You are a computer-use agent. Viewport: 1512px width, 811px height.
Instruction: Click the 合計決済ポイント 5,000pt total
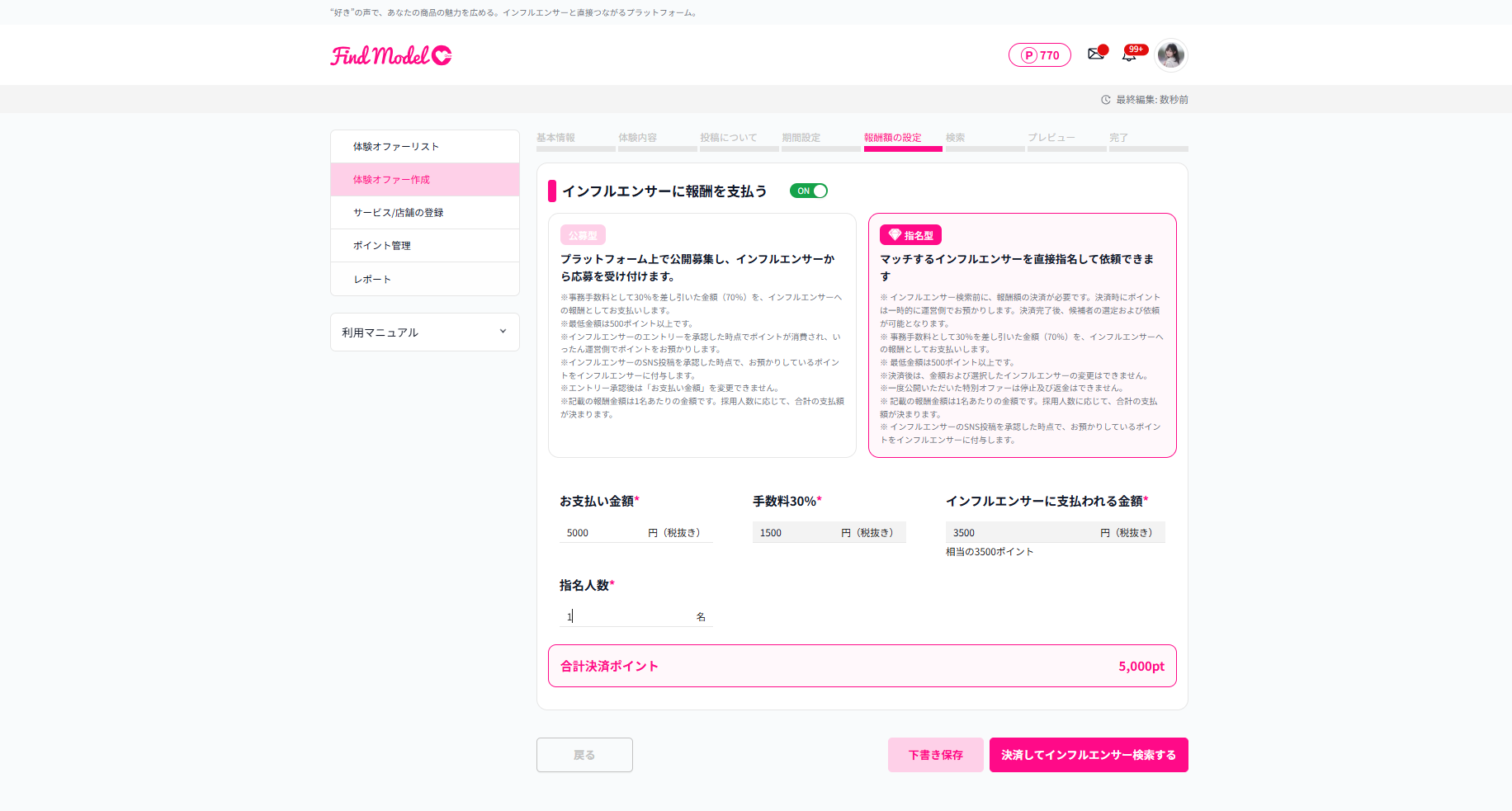click(862, 666)
